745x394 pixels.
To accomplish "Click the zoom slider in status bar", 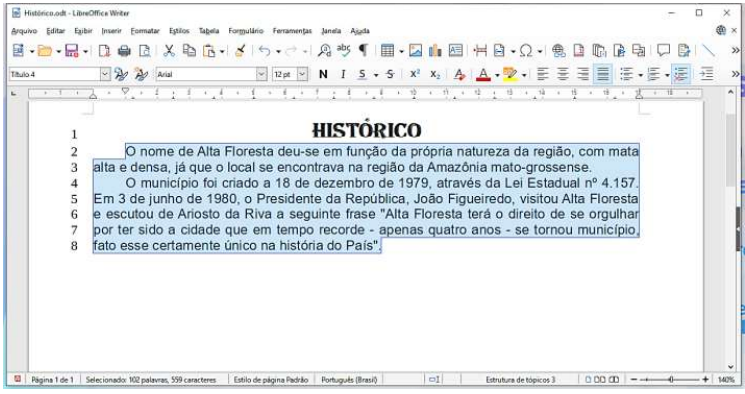I will pos(670,380).
